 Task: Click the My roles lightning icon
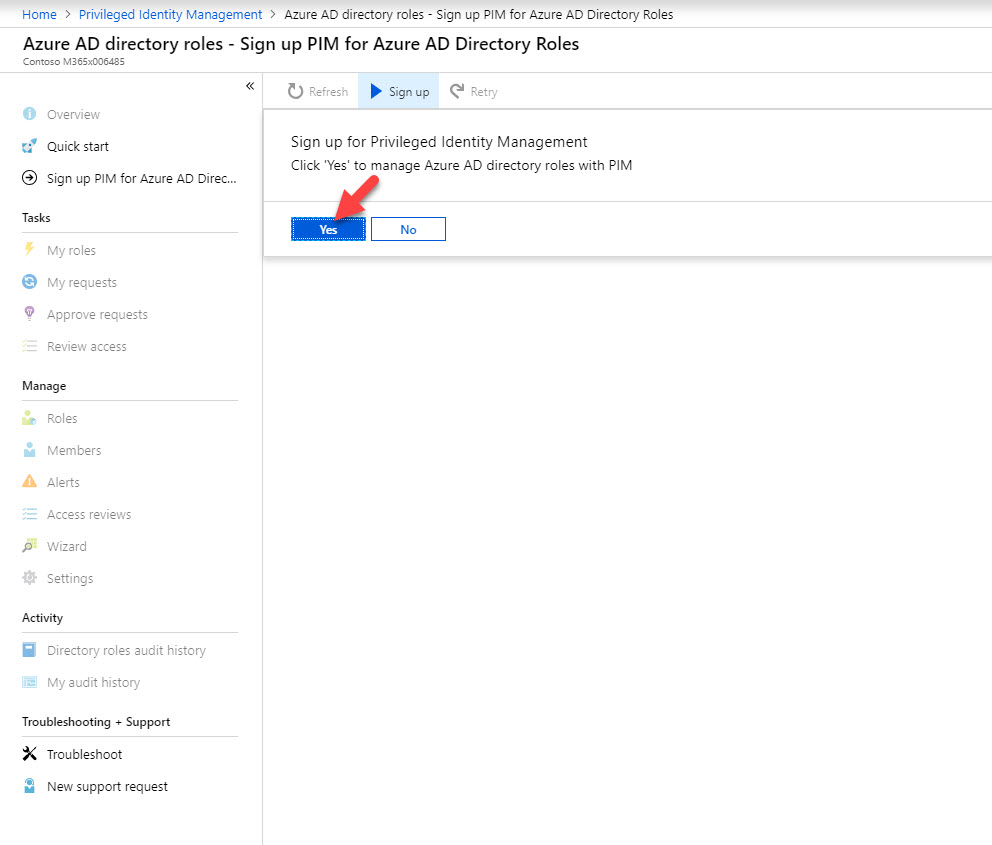click(29, 249)
